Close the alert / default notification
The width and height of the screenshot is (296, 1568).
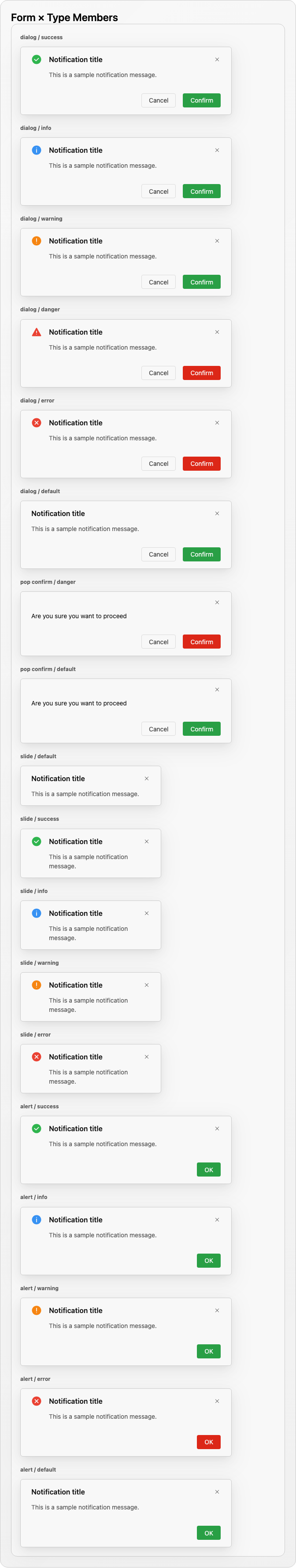[x=217, y=1491]
